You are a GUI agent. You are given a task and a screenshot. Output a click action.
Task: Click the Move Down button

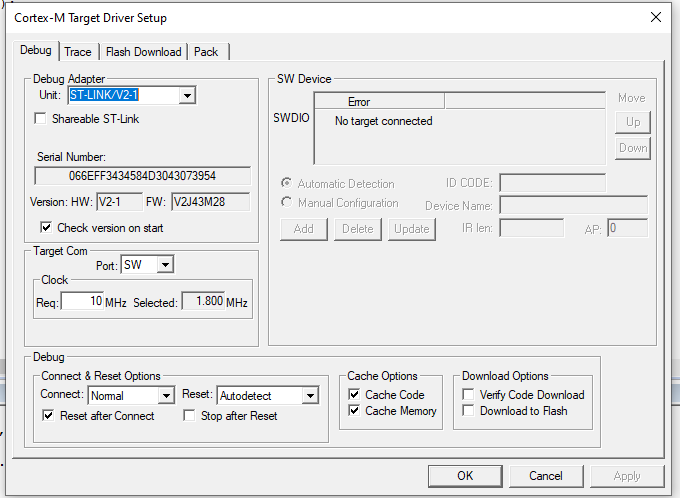tap(633, 148)
